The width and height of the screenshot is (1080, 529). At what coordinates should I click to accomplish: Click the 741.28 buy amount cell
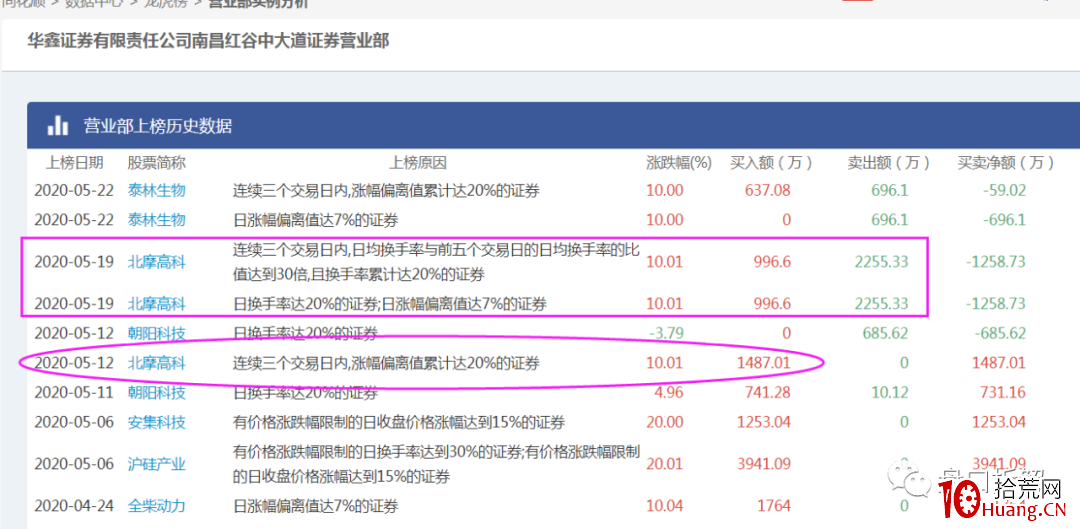pos(768,393)
